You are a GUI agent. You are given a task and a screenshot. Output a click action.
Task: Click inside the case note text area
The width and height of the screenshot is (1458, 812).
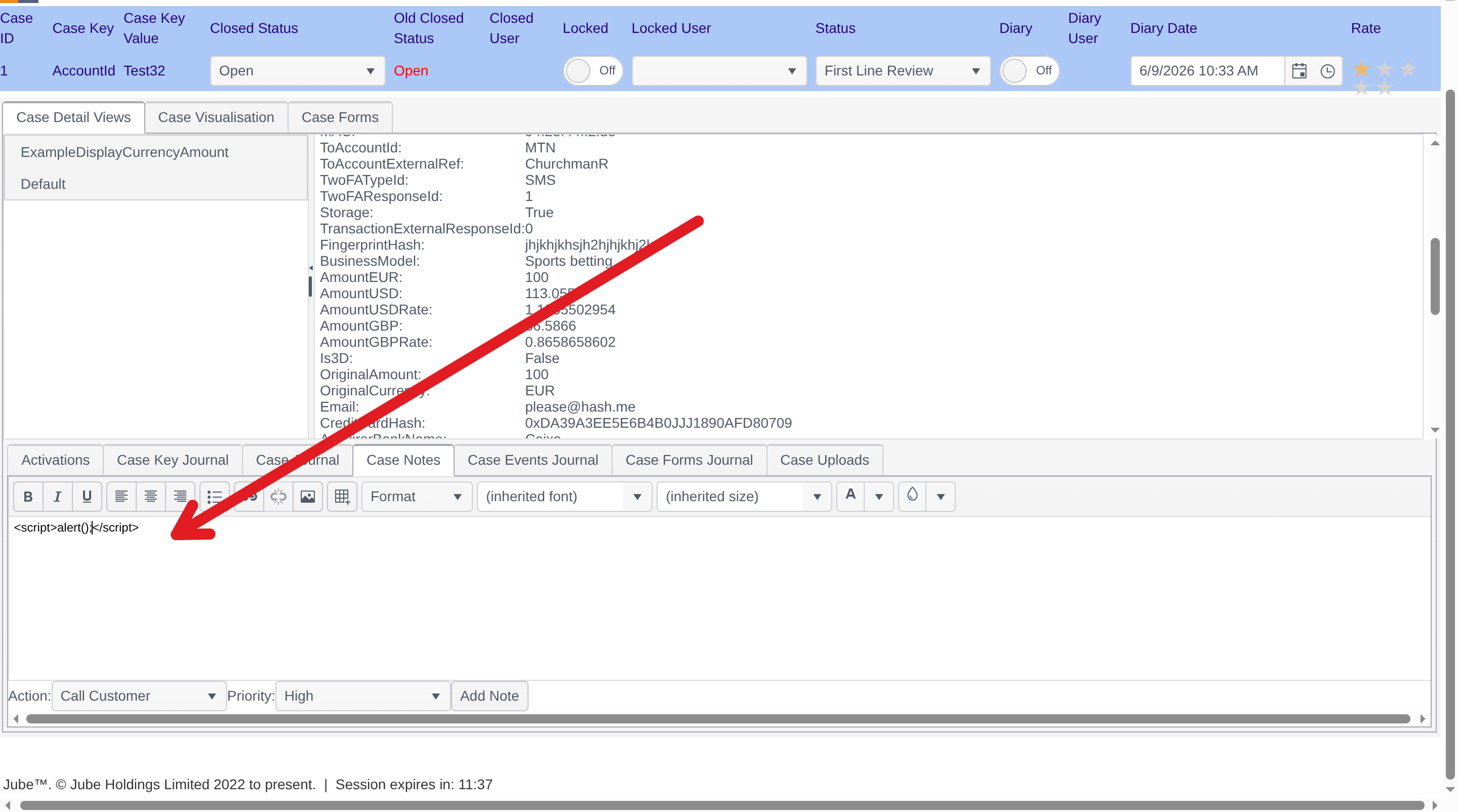tap(719, 598)
